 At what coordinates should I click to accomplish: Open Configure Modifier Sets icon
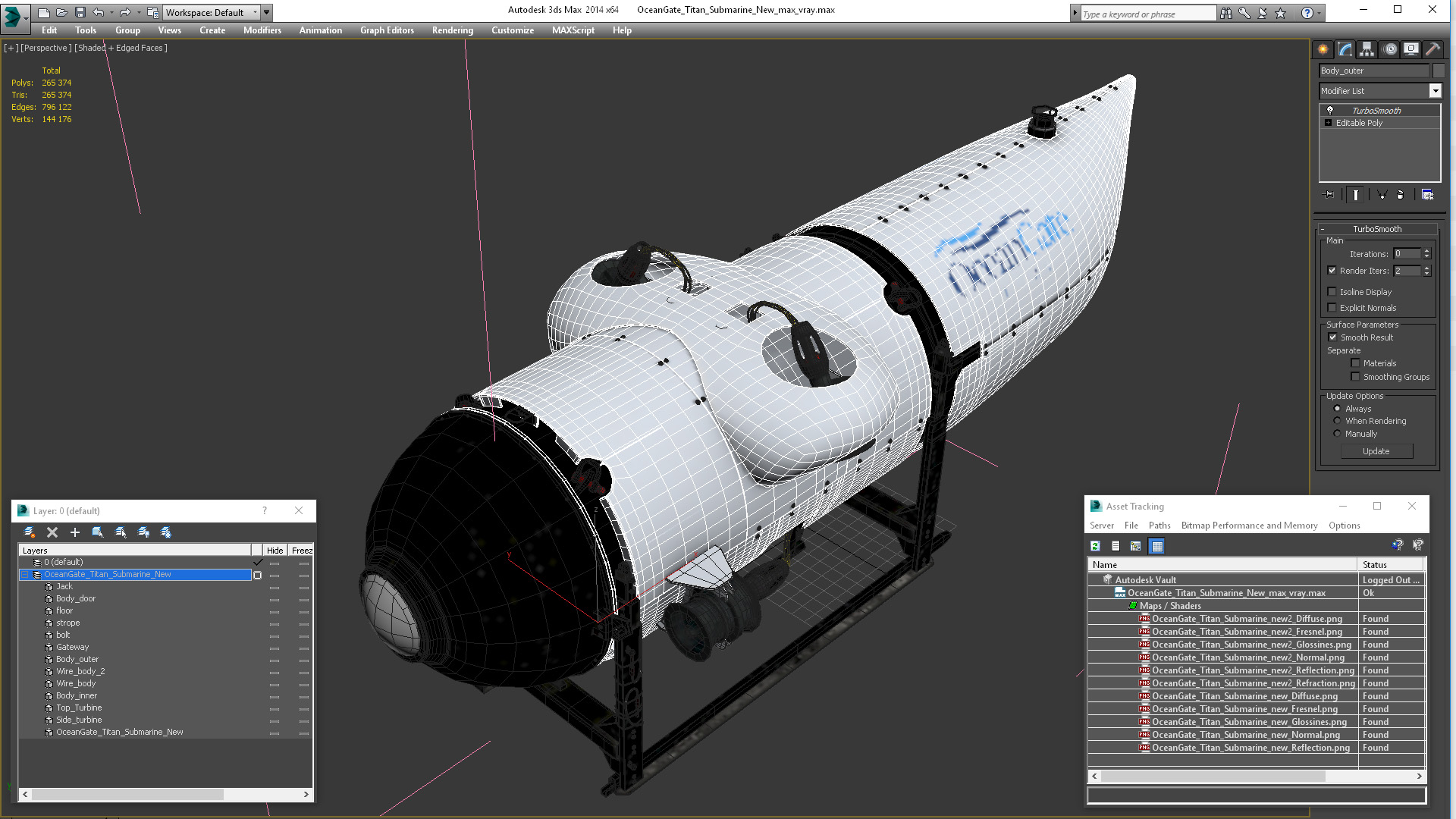(1427, 195)
